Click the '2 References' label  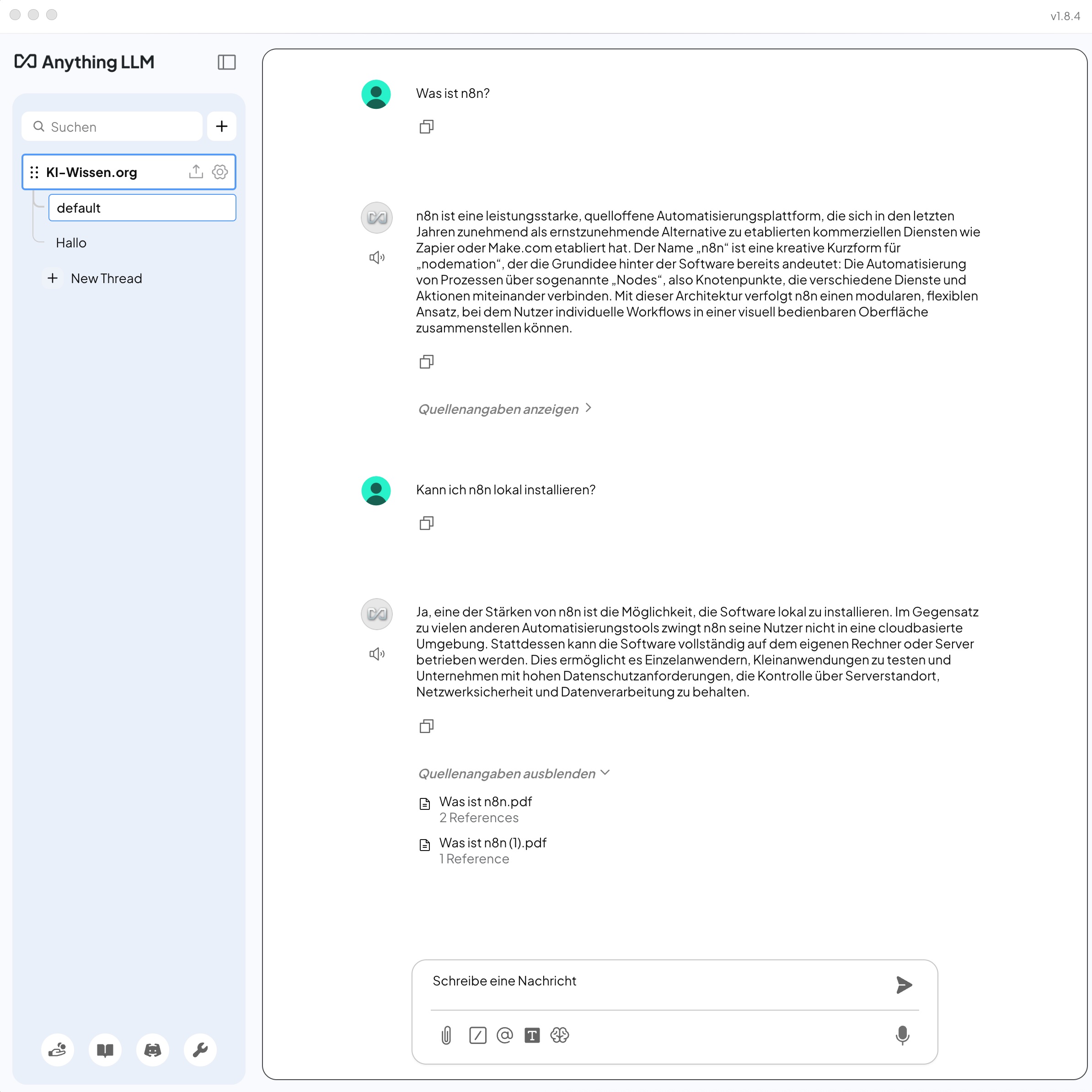pyautogui.click(x=479, y=818)
